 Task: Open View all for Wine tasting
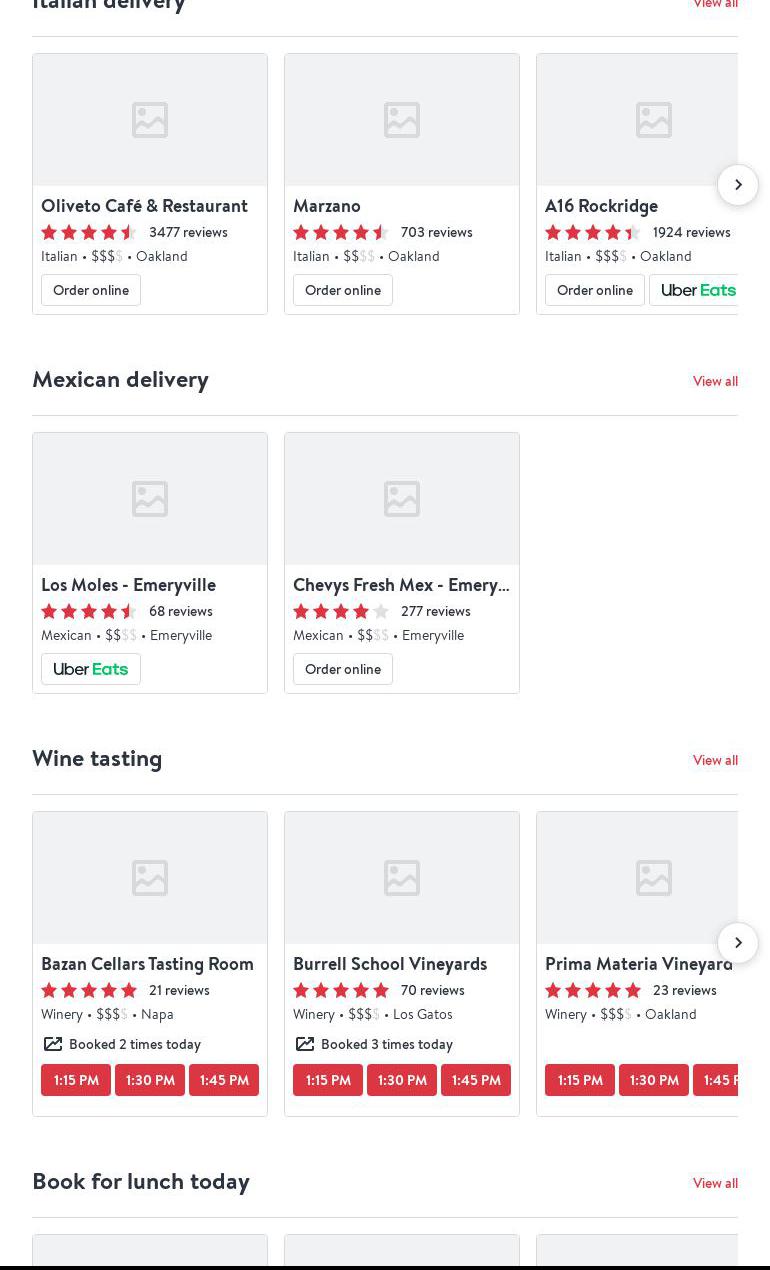[715, 760]
